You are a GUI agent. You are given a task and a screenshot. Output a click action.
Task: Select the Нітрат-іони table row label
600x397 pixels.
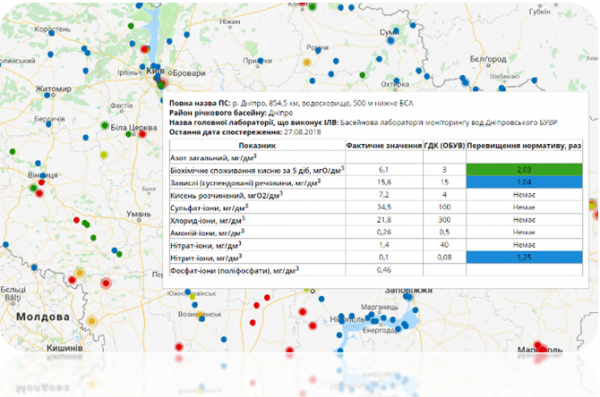click(x=206, y=245)
